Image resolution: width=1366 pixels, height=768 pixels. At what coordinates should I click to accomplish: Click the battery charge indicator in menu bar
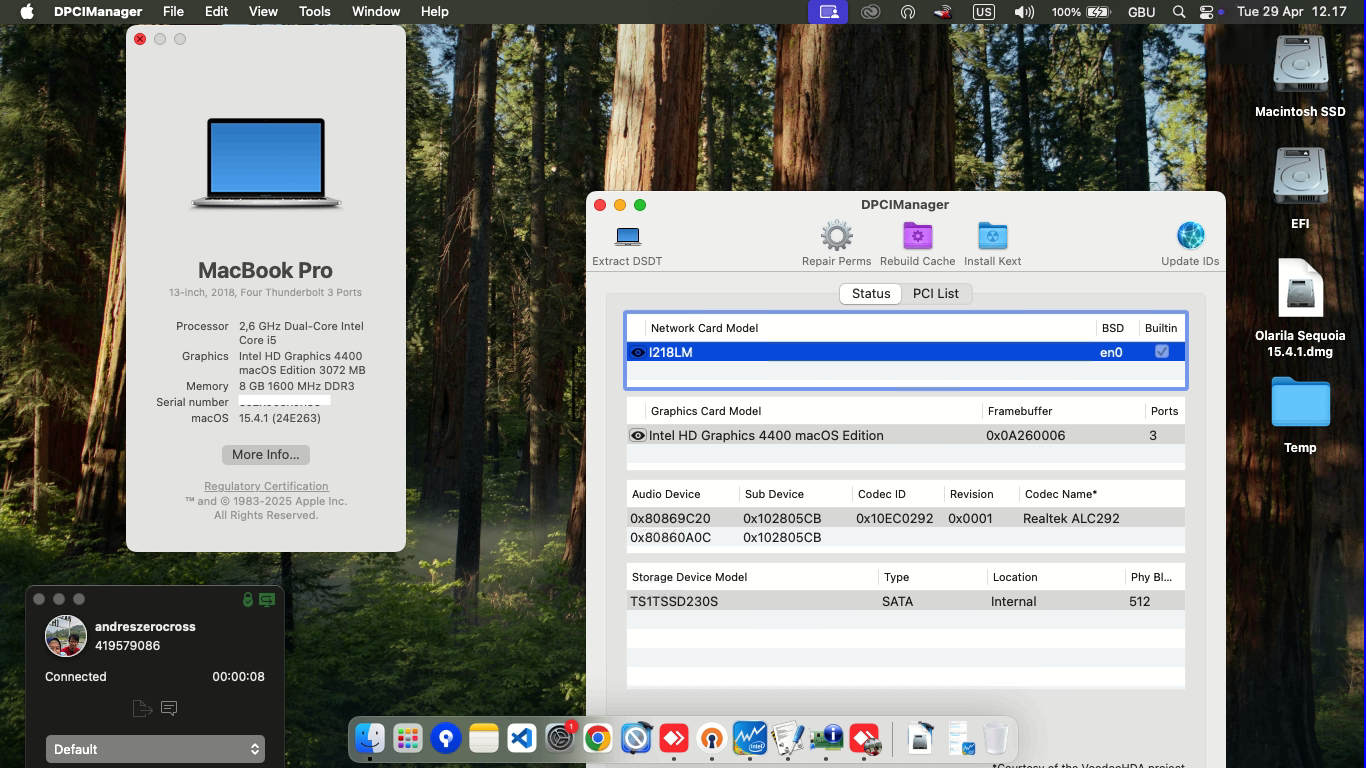(x=1095, y=11)
